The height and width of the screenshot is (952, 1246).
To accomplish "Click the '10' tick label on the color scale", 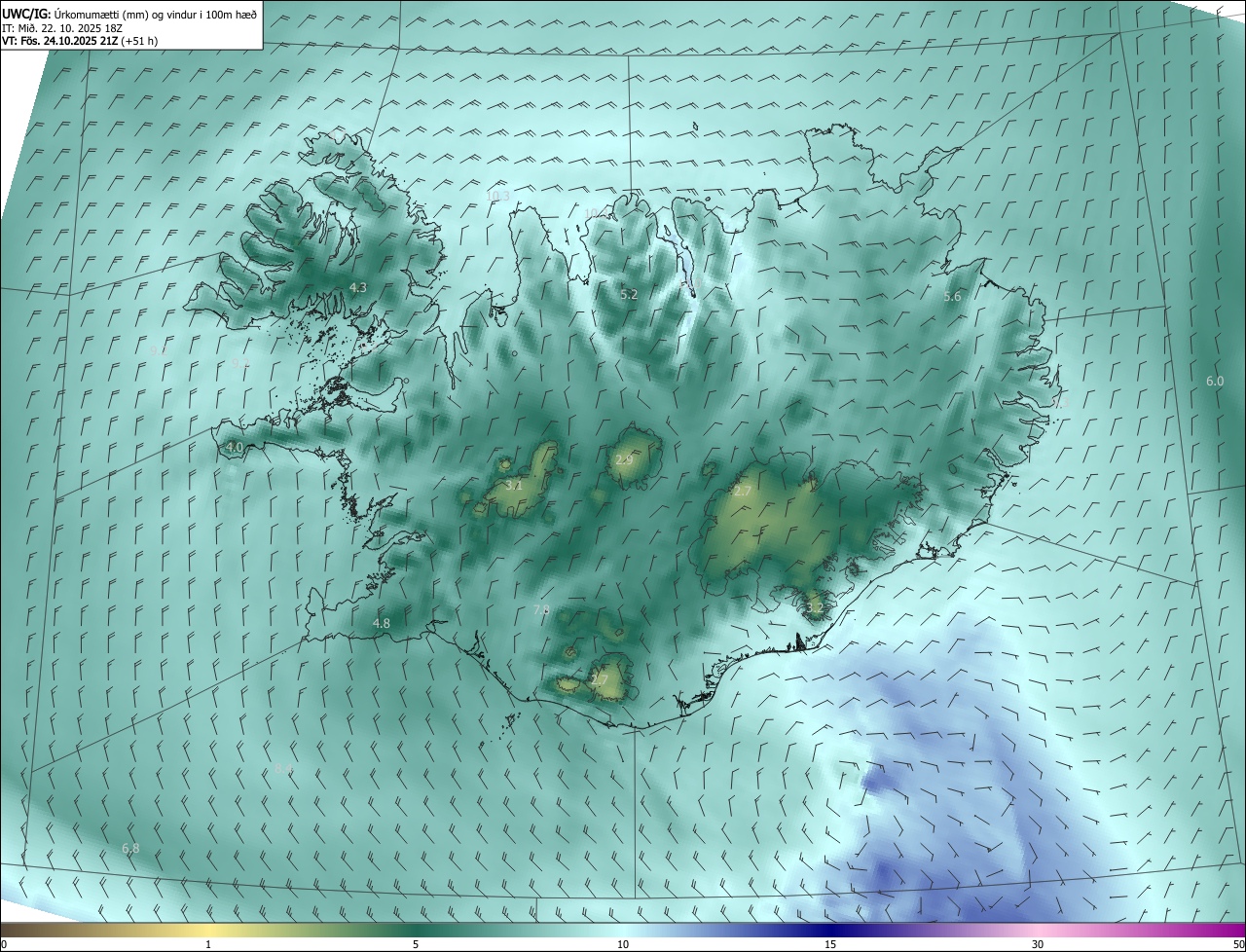I will 623,944.
